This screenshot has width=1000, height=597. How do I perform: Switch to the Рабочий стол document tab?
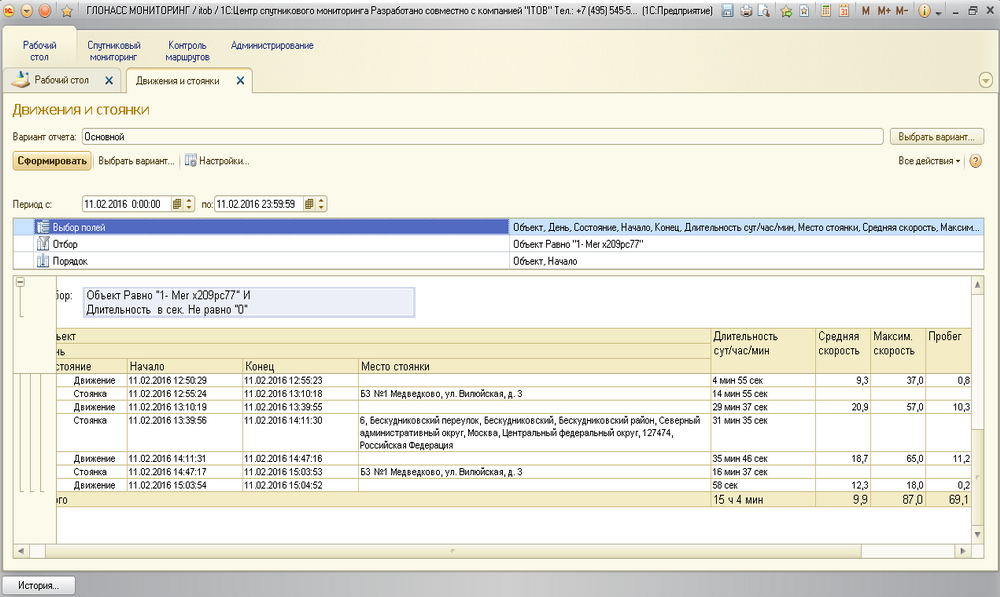click(x=62, y=80)
